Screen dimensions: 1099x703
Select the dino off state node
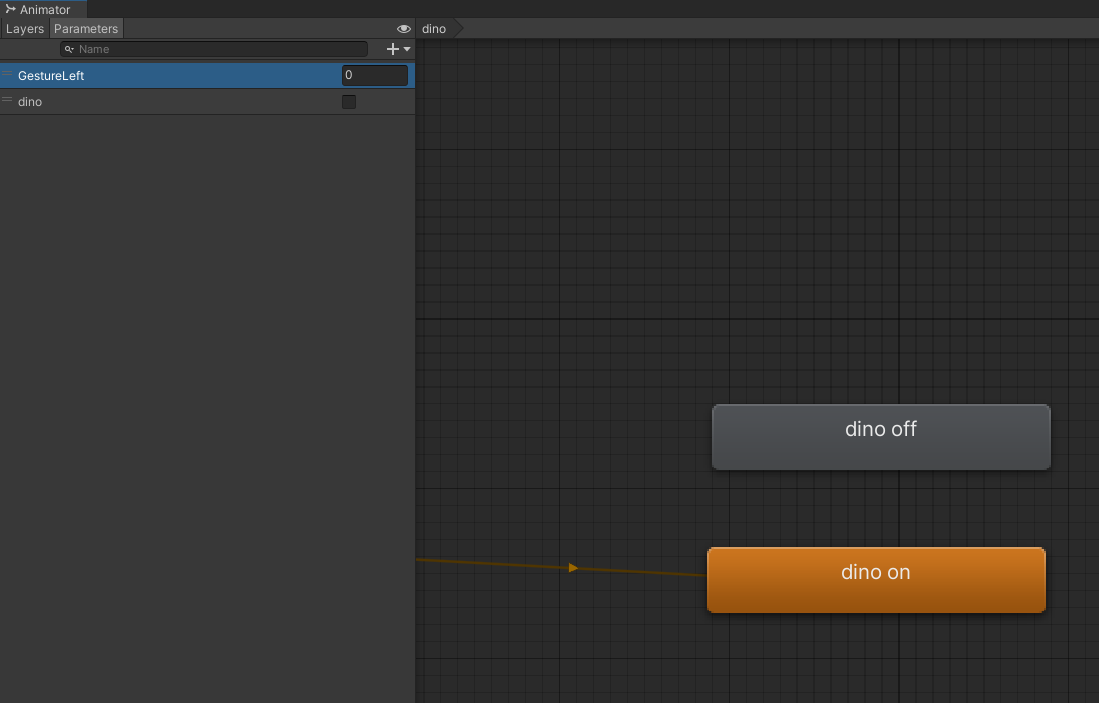click(881, 437)
